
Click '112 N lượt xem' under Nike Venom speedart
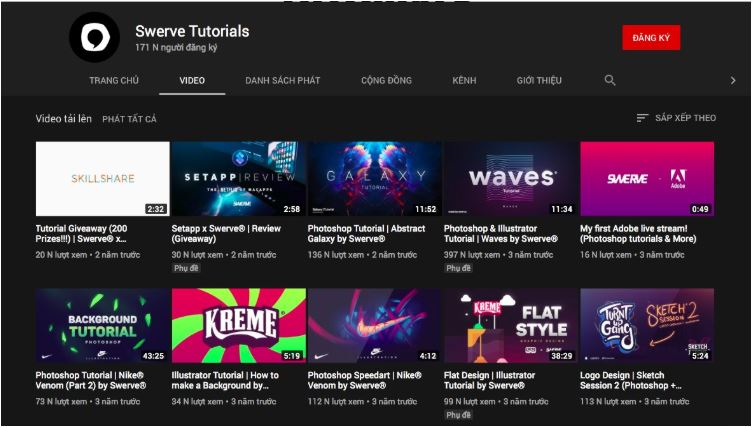336,402
